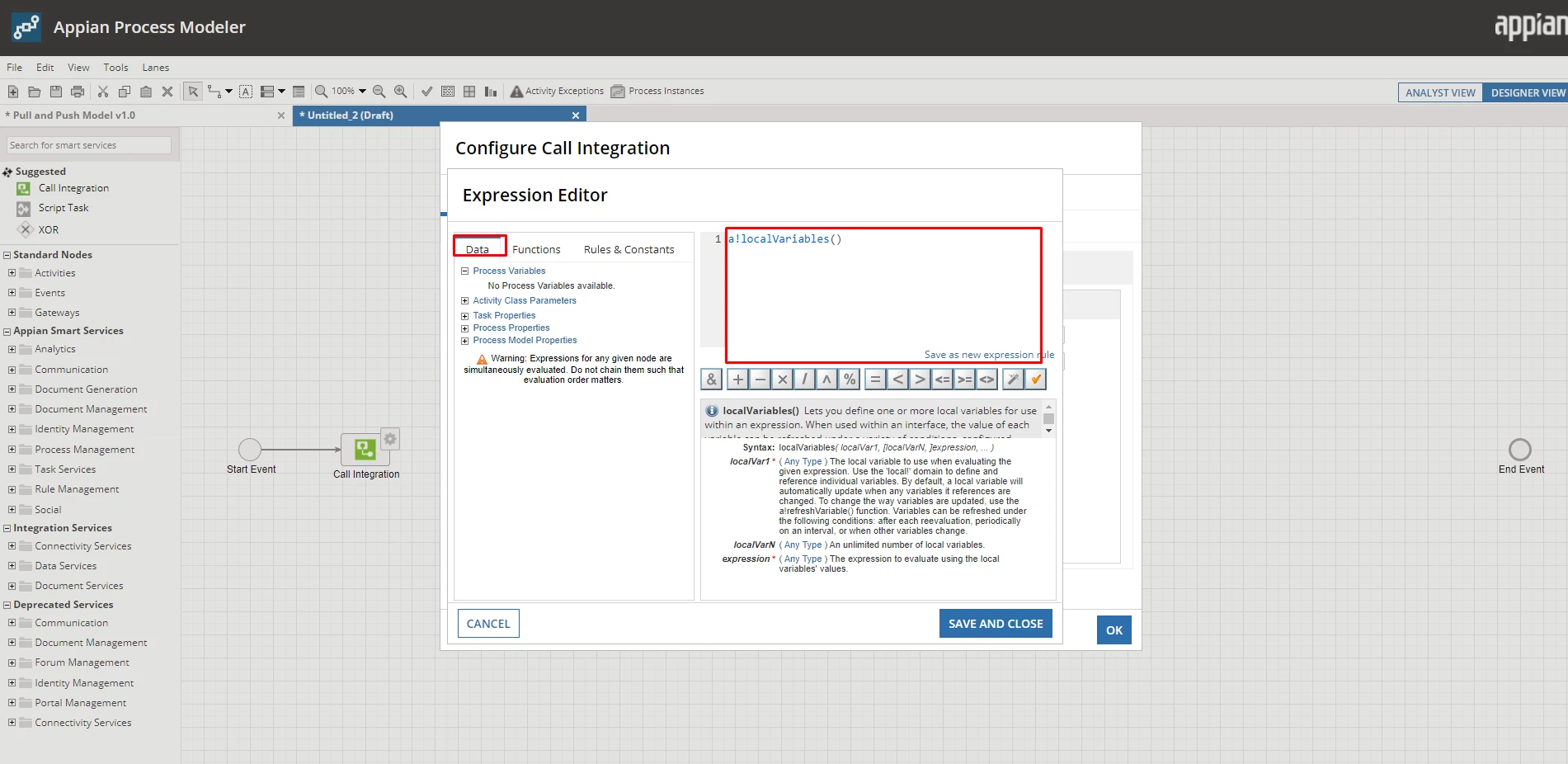
Task: Click the validate checkmark toolbar icon
Action: (x=426, y=92)
